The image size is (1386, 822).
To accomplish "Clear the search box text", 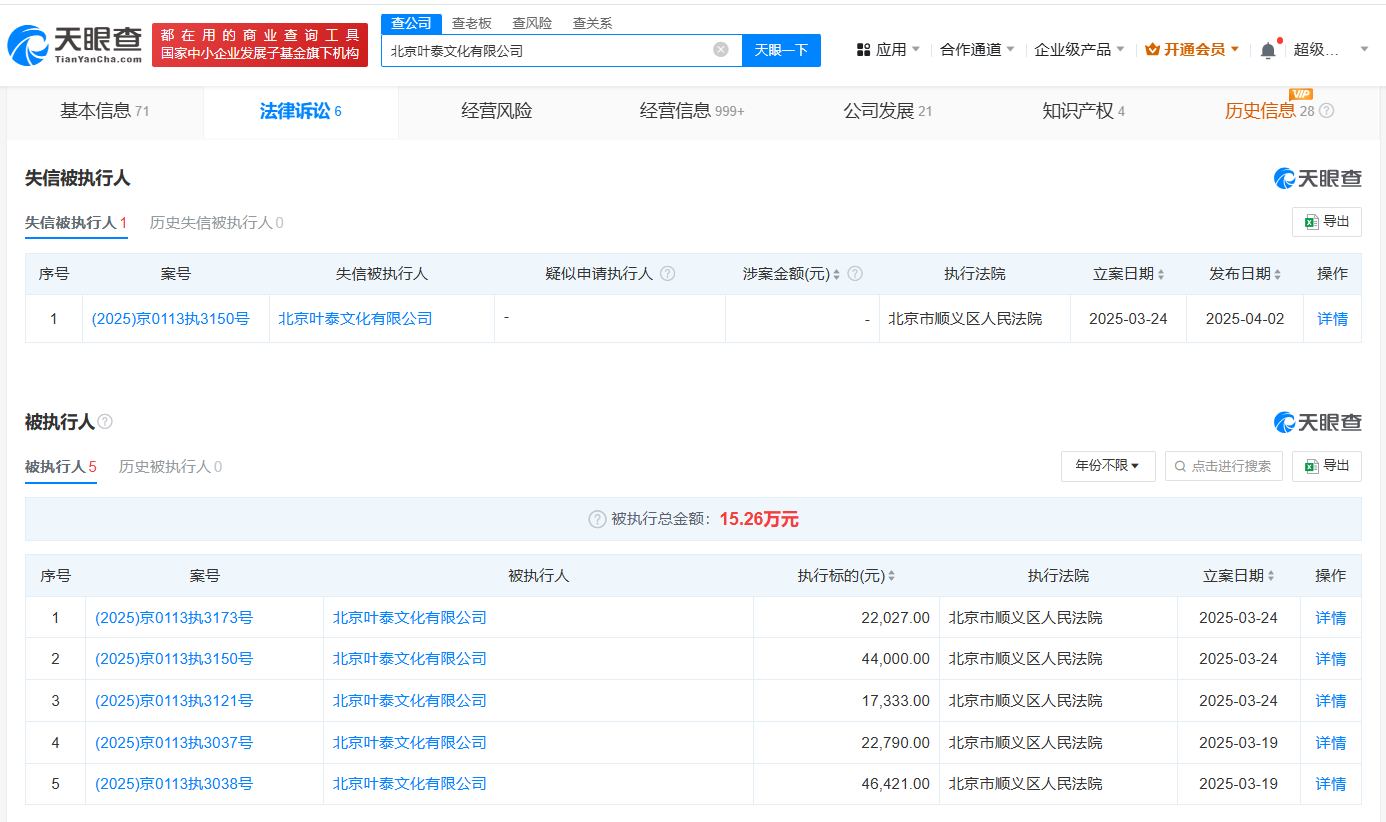I will (720, 50).
